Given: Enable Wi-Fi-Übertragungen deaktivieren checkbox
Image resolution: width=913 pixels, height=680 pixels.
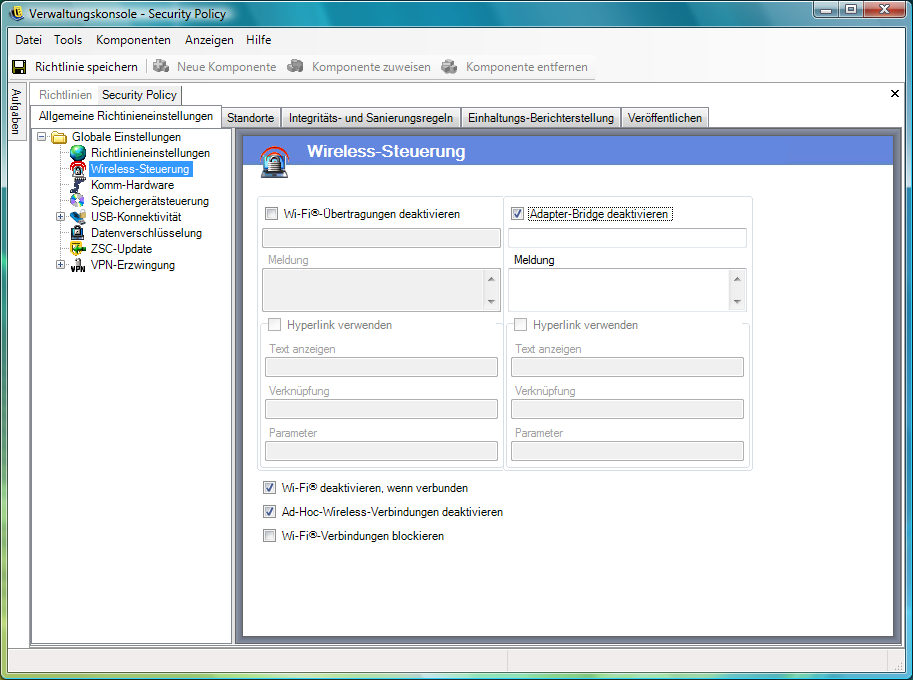Looking at the screenshot, I should click(x=271, y=213).
